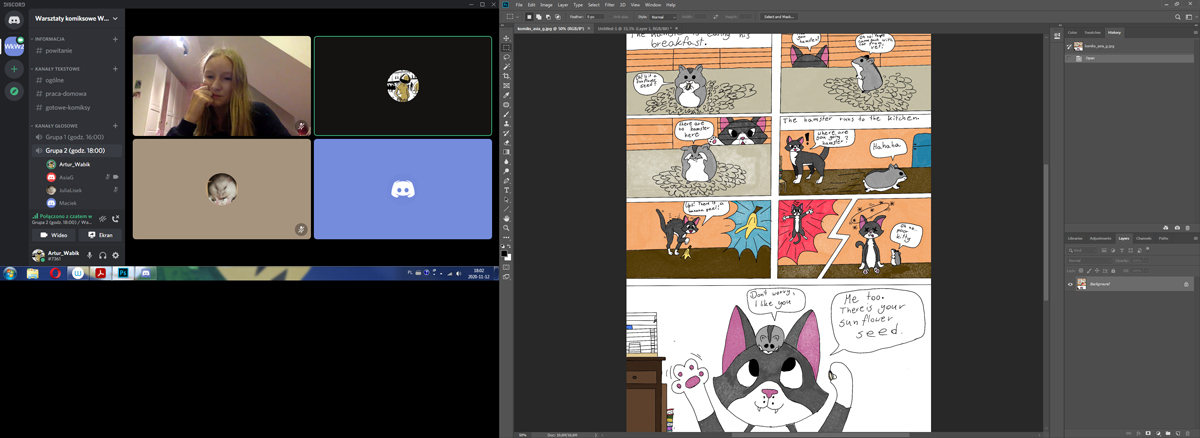1200x438 pixels.
Task: Toggle the Background layer lock icon
Action: [x=1186, y=284]
